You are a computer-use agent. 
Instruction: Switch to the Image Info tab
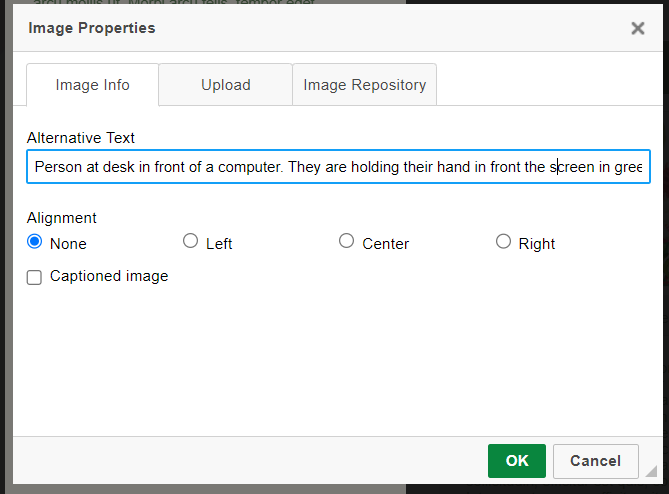93,84
